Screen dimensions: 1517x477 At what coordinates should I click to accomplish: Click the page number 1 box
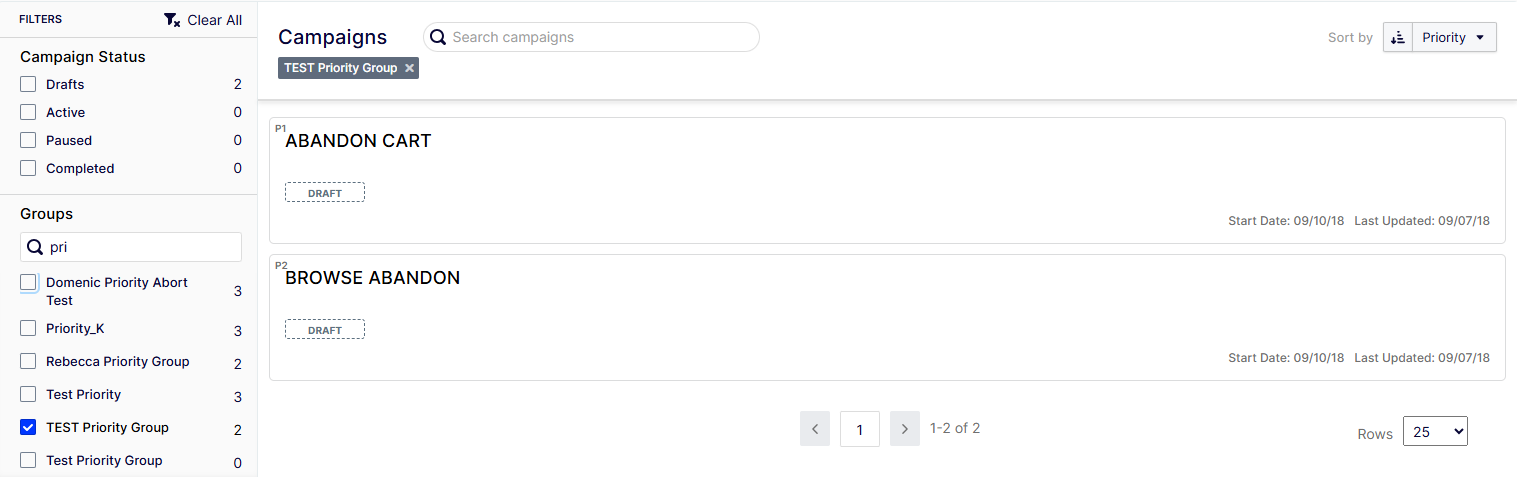[860, 430]
